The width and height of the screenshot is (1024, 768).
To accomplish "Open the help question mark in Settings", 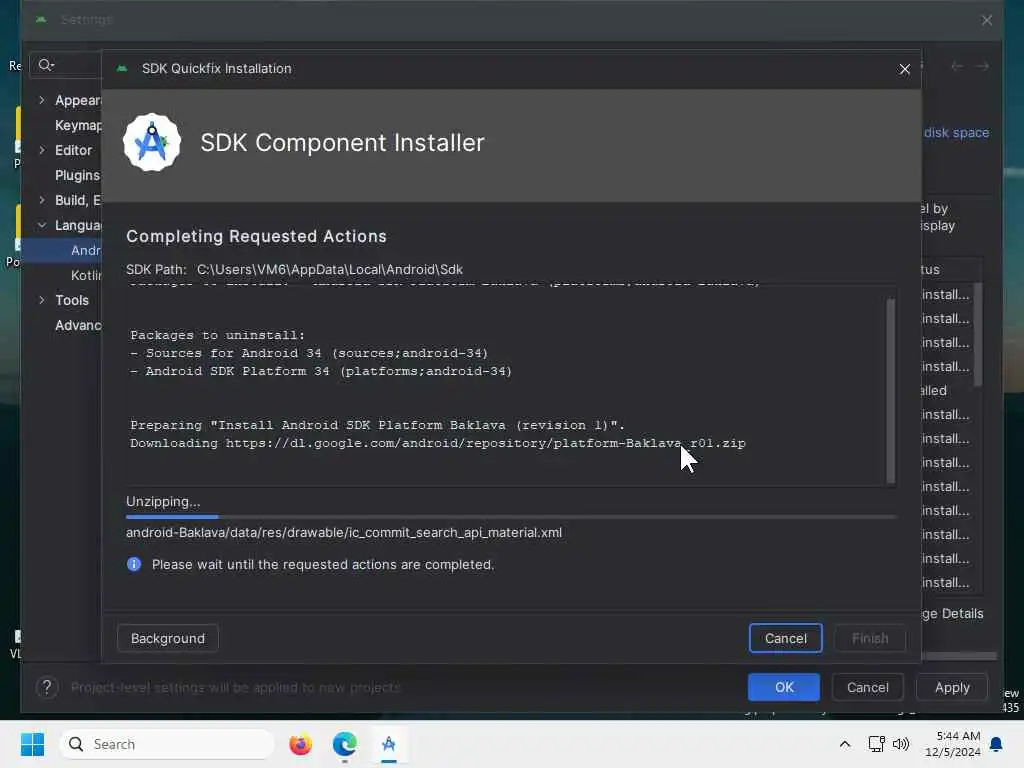I will click(x=47, y=687).
